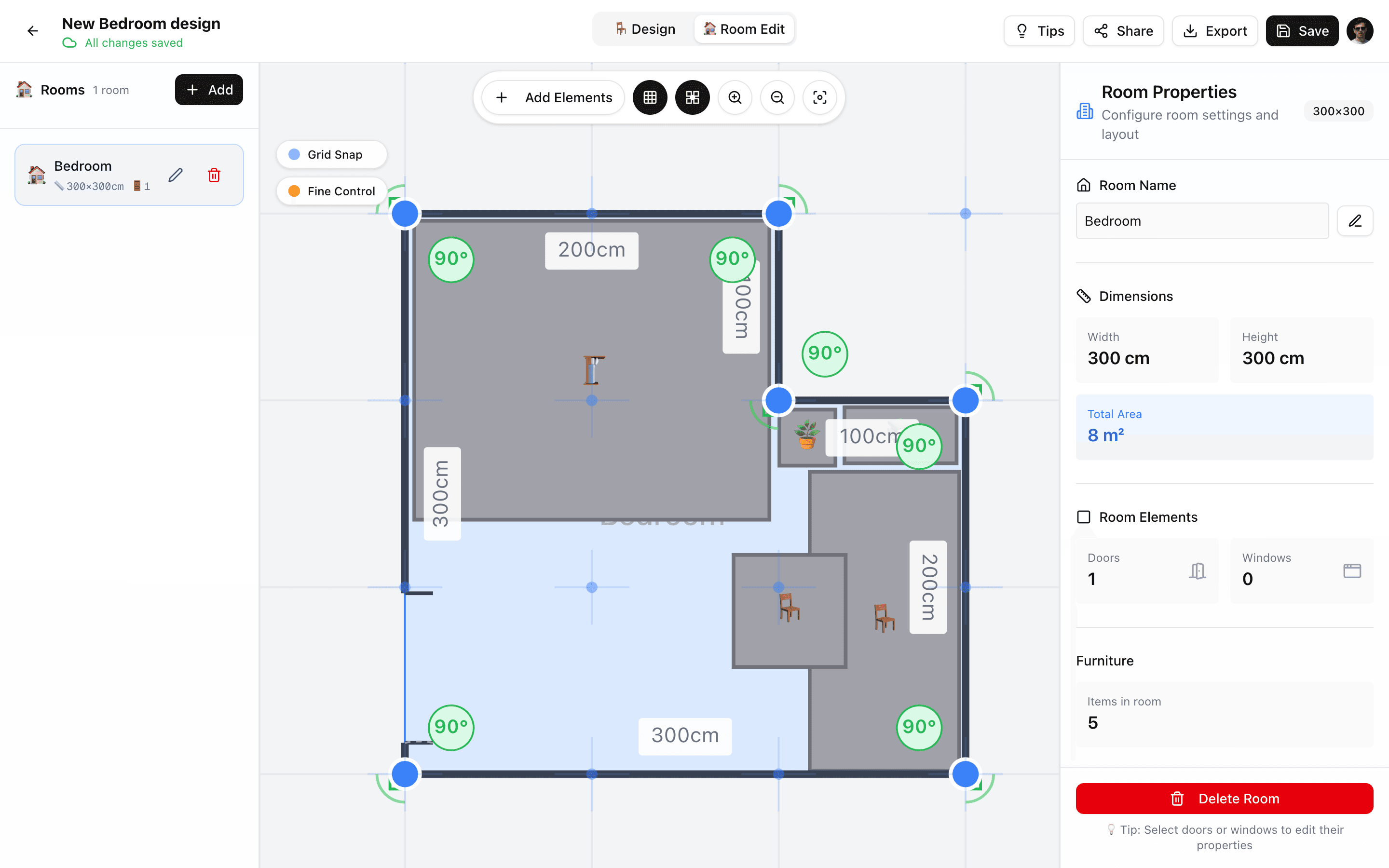The width and height of the screenshot is (1389, 868).
Task: Click the red Delete Room button
Action: (x=1224, y=799)
